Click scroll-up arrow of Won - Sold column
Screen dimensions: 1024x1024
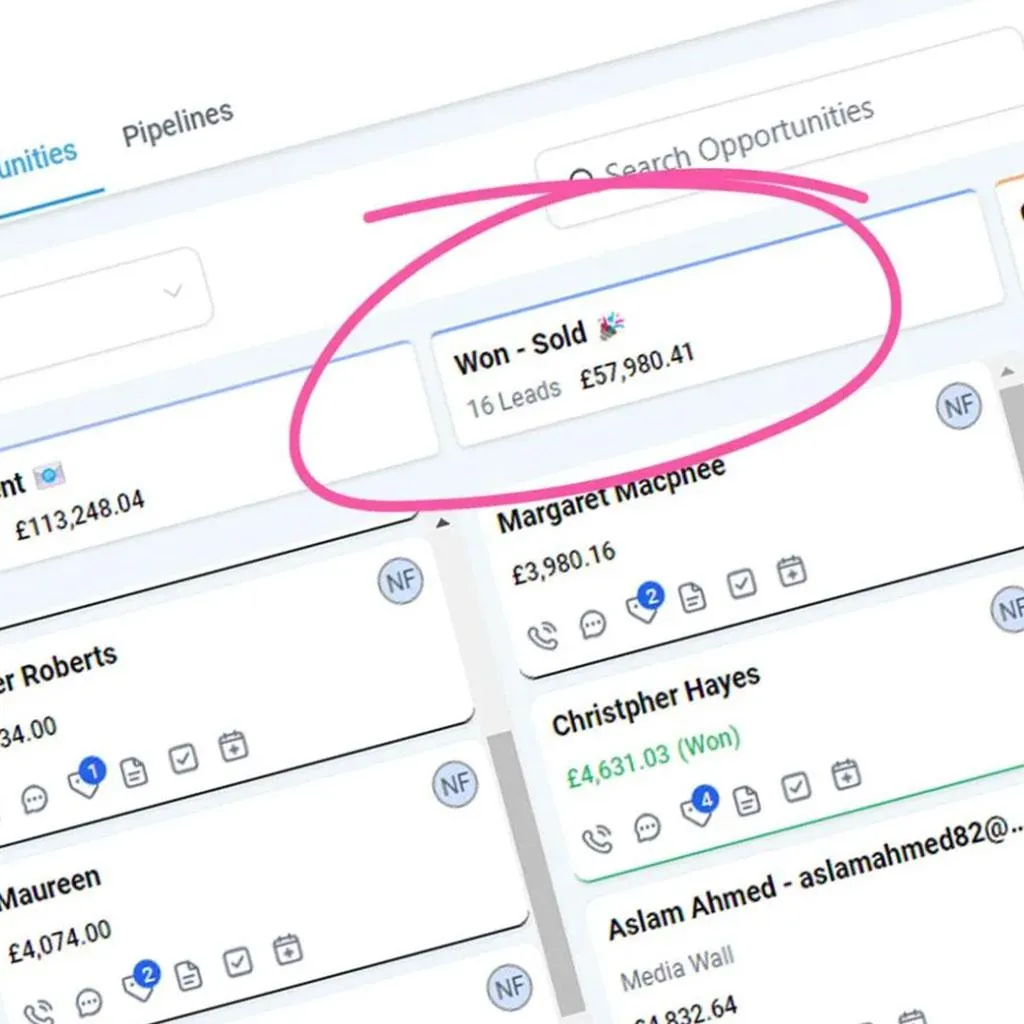pos(1007,371)
